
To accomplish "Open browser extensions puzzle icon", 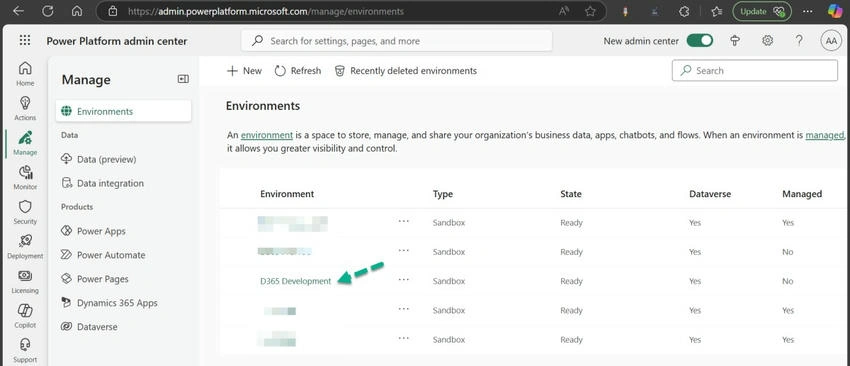I will coord(685,11).
